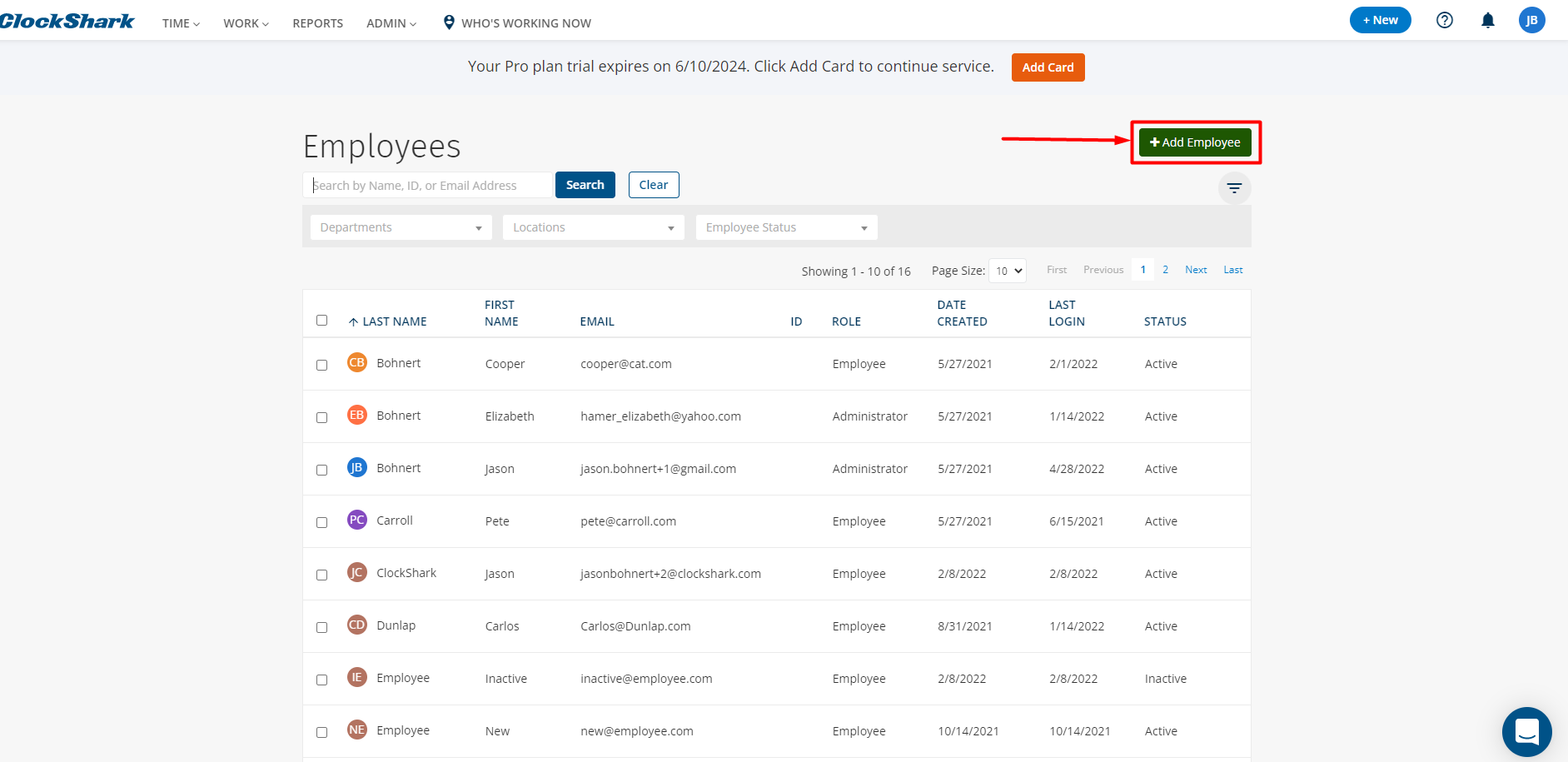Check the select-all employees checkbox

click(x=322, y=321)
